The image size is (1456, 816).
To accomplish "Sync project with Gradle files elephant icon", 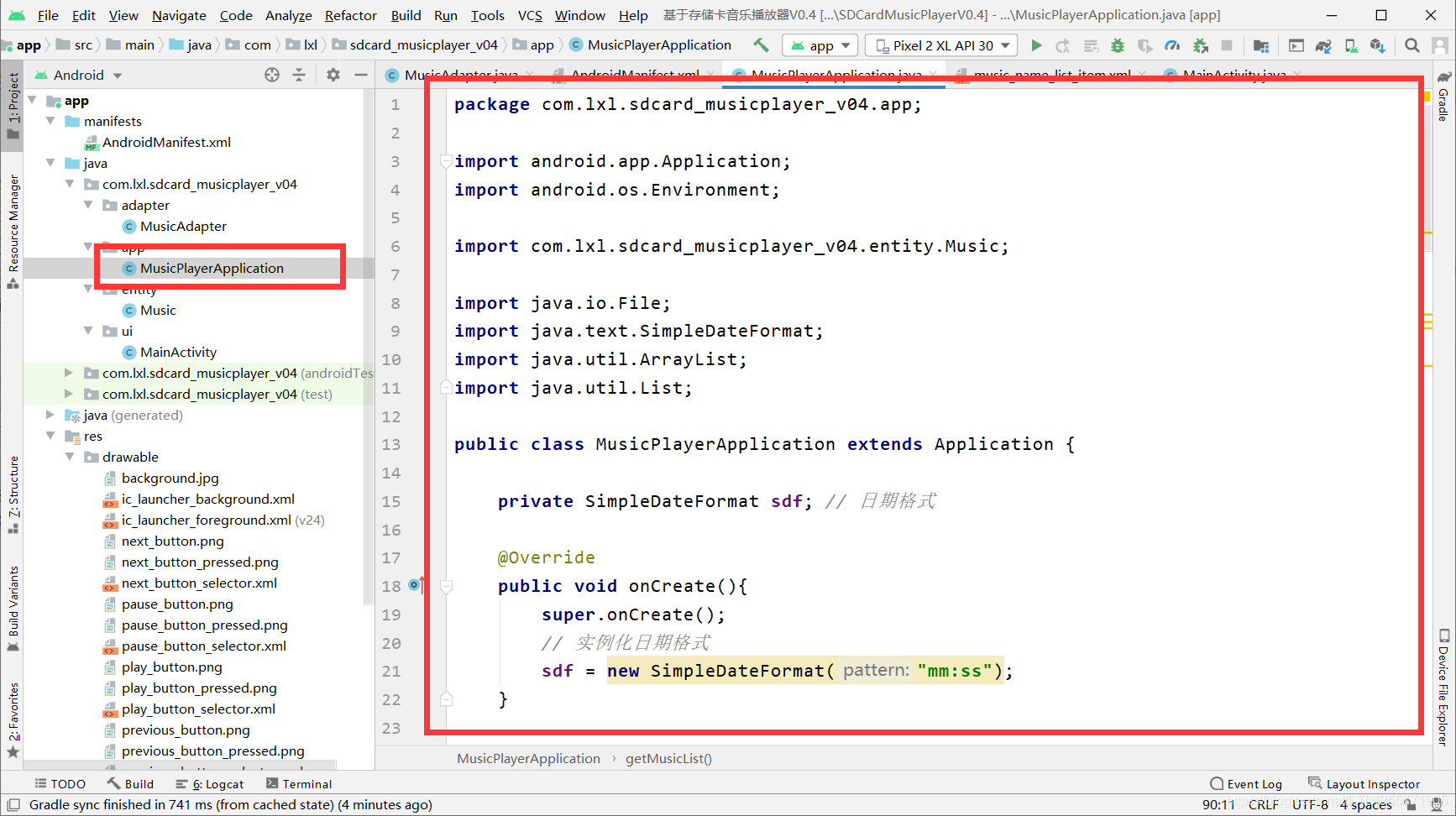I will (x=1323, y=45).
